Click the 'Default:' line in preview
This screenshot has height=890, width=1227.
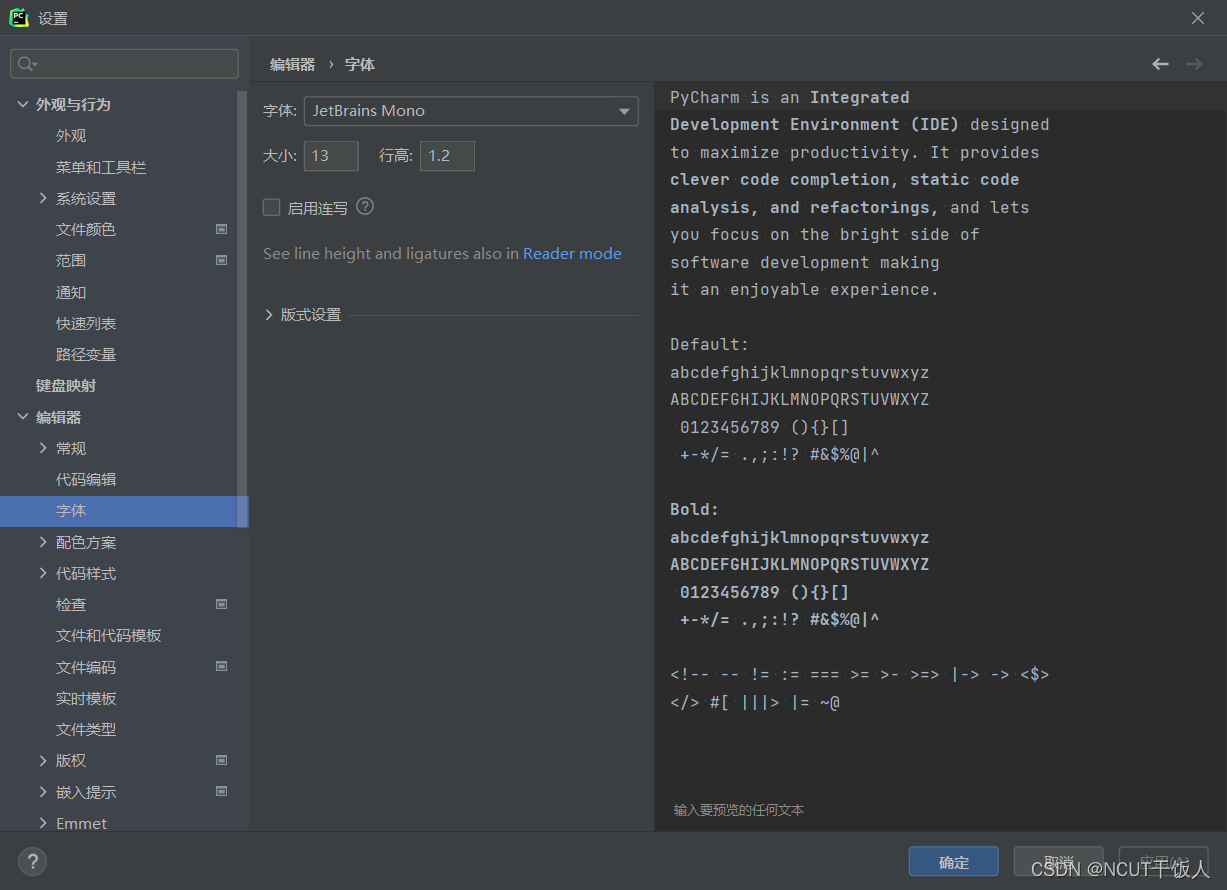tap(709, 344)
